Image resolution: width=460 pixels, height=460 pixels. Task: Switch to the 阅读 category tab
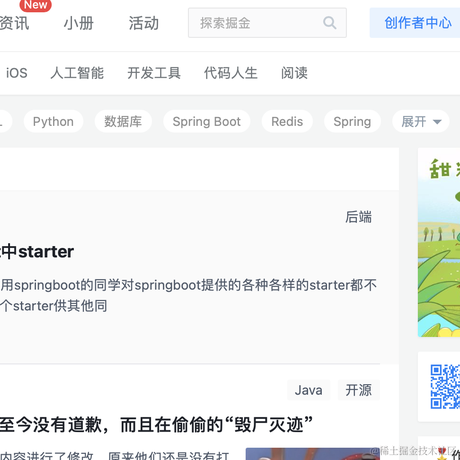click(x=294, y=73)
